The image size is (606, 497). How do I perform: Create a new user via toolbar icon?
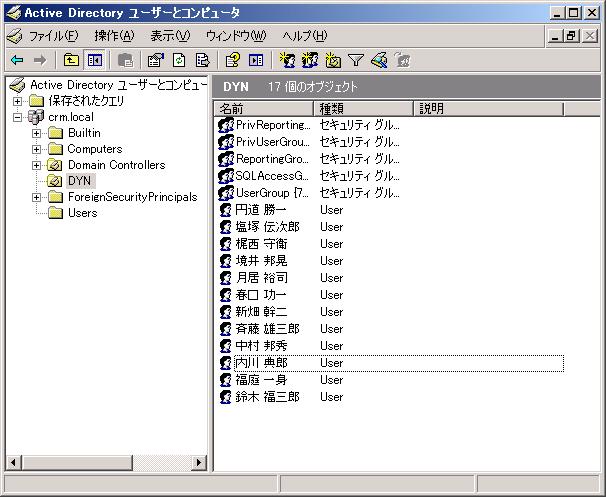click(287, 61)
